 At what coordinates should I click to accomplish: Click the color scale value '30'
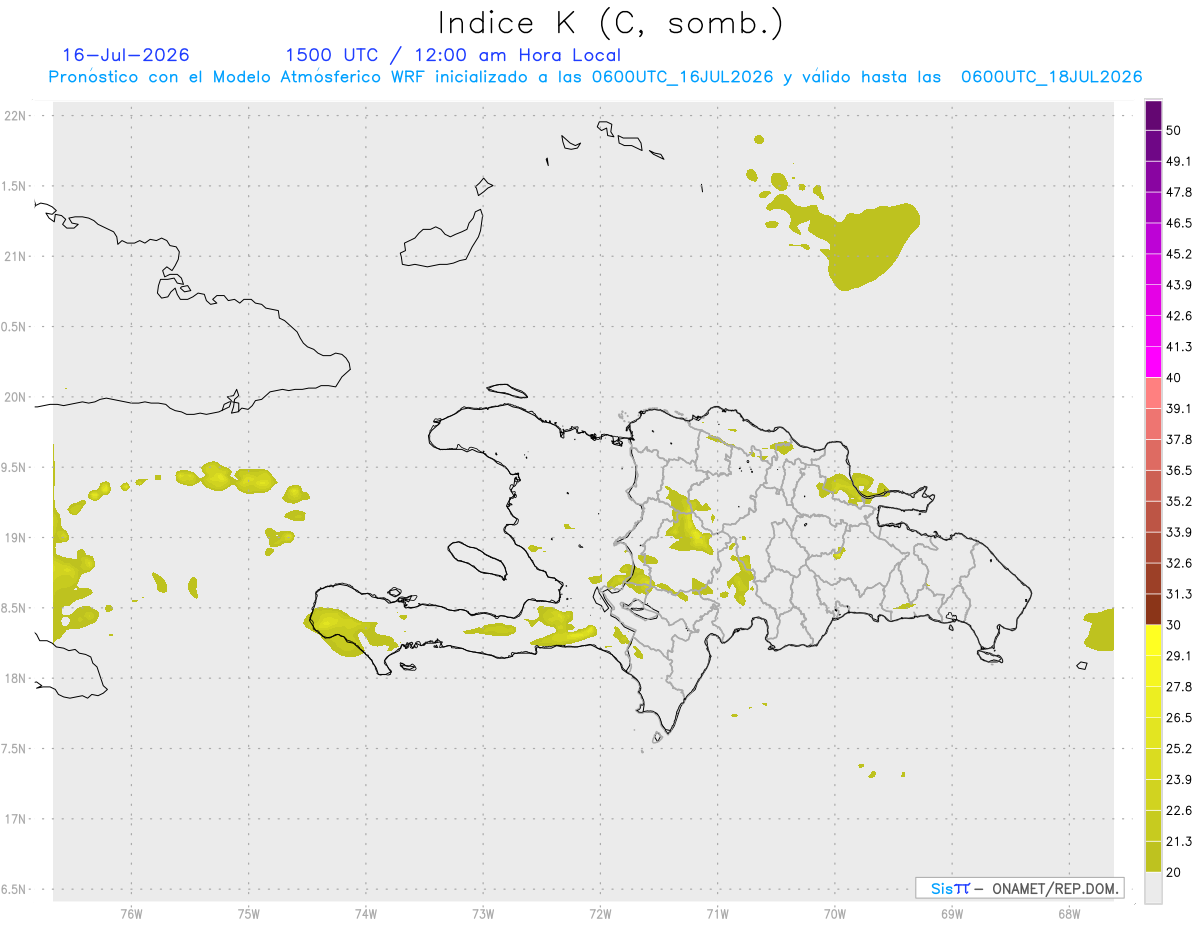1175,625
